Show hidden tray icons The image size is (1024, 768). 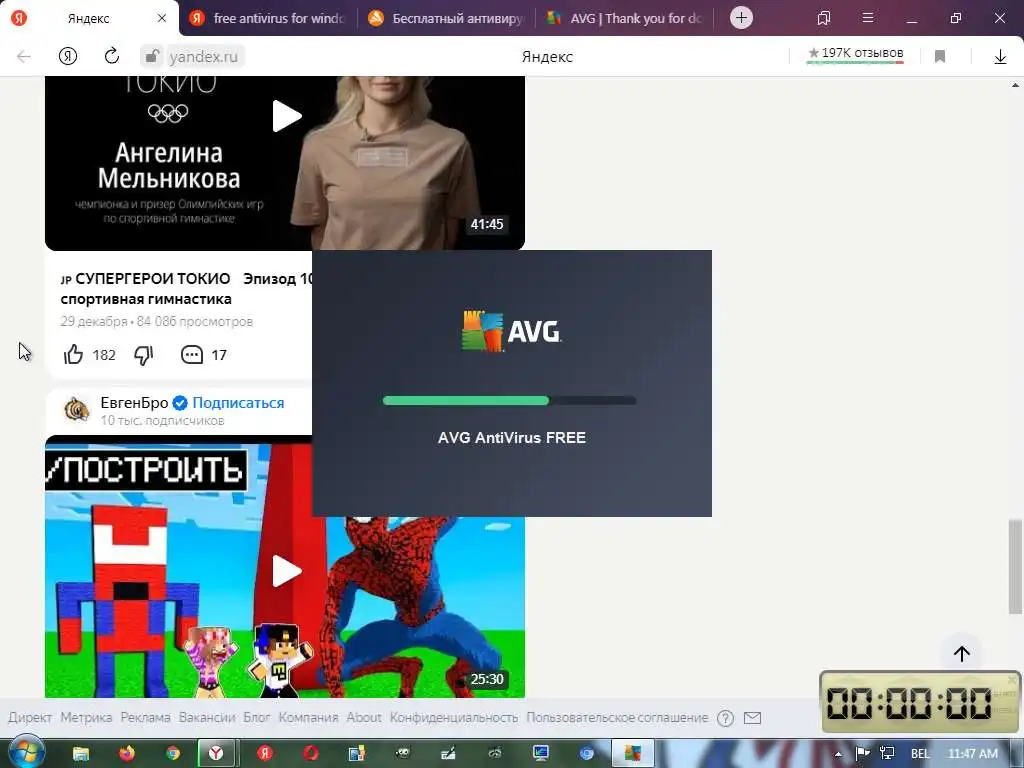(x=839, y=754)
